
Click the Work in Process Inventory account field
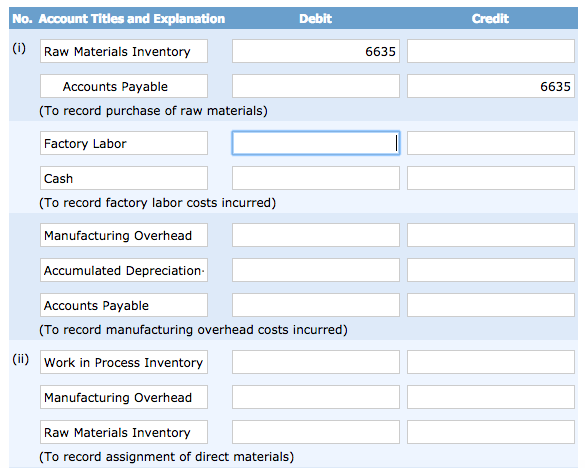click(x=124, y=362)
